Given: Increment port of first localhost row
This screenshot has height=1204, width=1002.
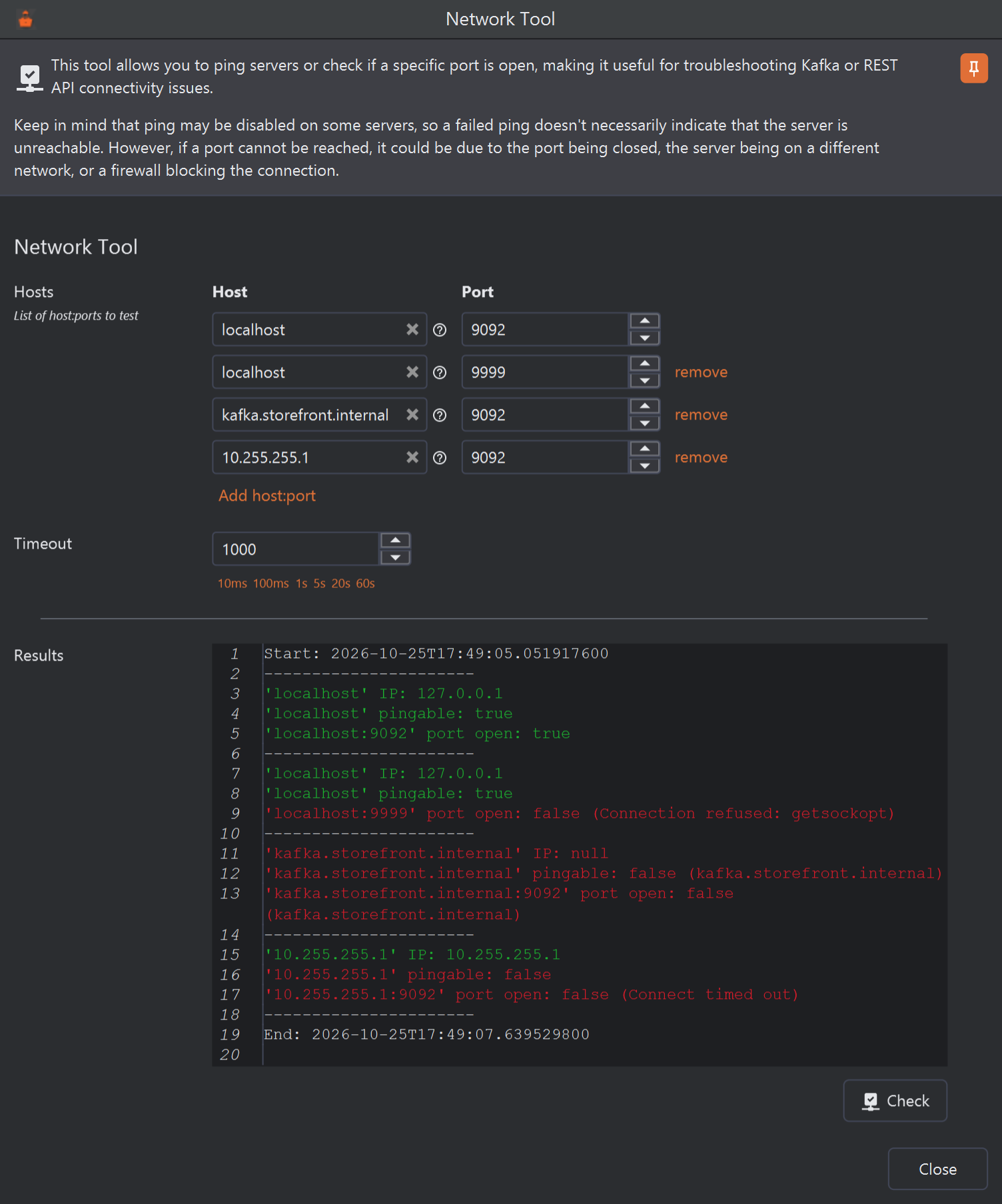Looking at the screenshot, I should pyautogui.click(x=644, y=321).
